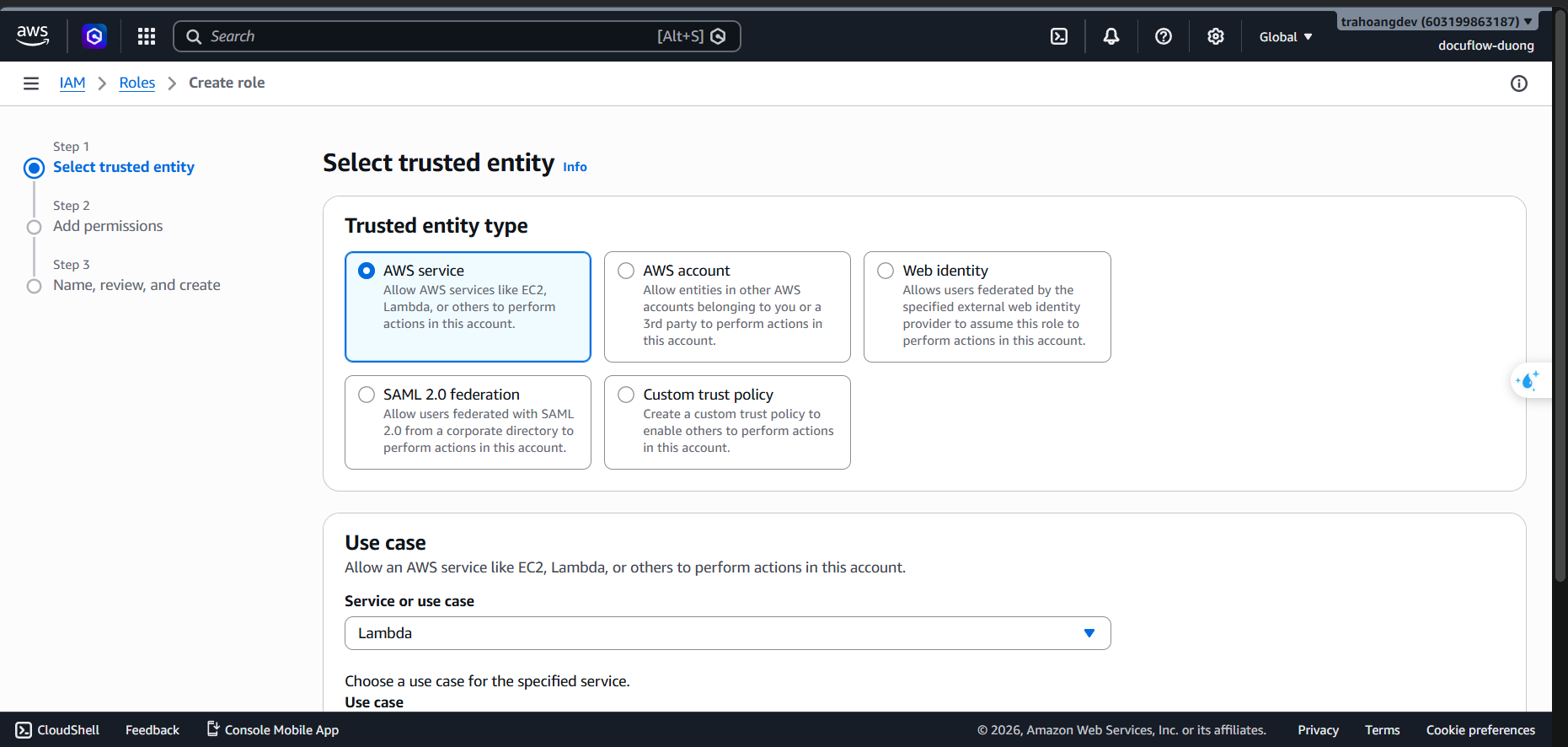
Task: Show notifications via the bell icon
Action: (1111, 36)
